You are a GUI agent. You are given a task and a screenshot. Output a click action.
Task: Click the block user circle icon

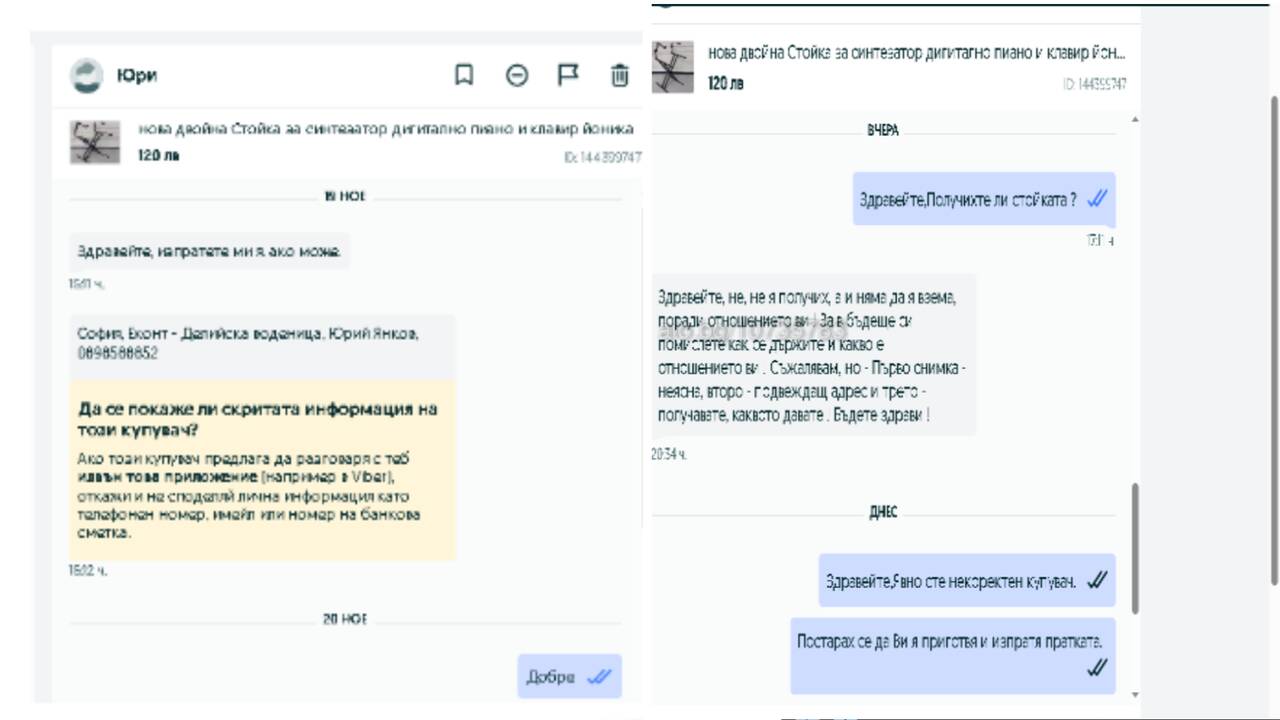point(516,75)
